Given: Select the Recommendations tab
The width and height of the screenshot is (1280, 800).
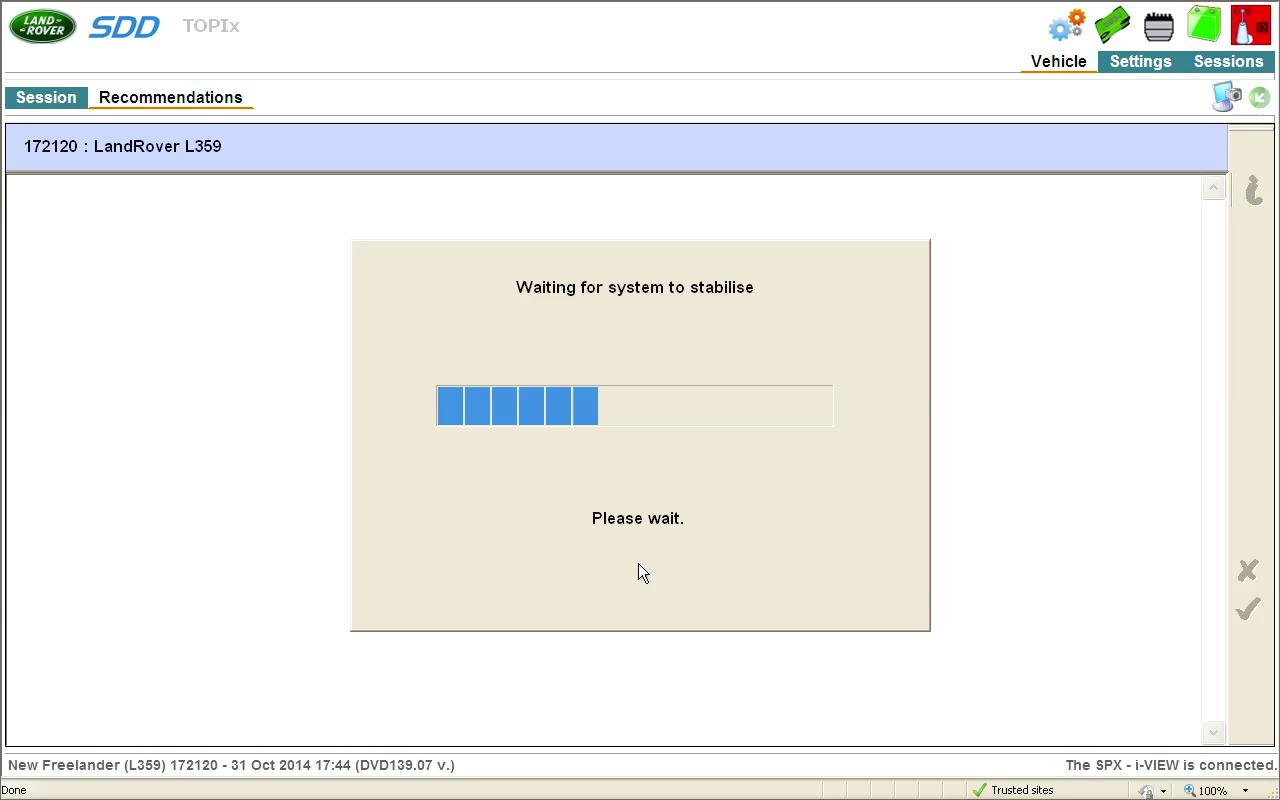Looking at the screenshot, I should [x=170, y=98].
